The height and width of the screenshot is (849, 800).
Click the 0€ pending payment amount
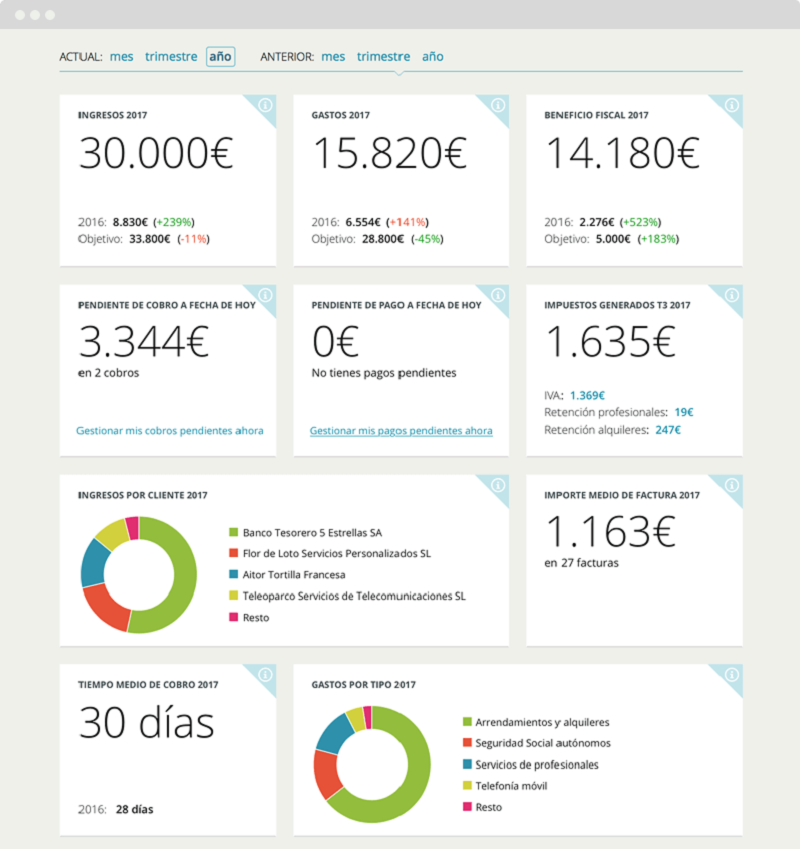click(x=336, y=342)
